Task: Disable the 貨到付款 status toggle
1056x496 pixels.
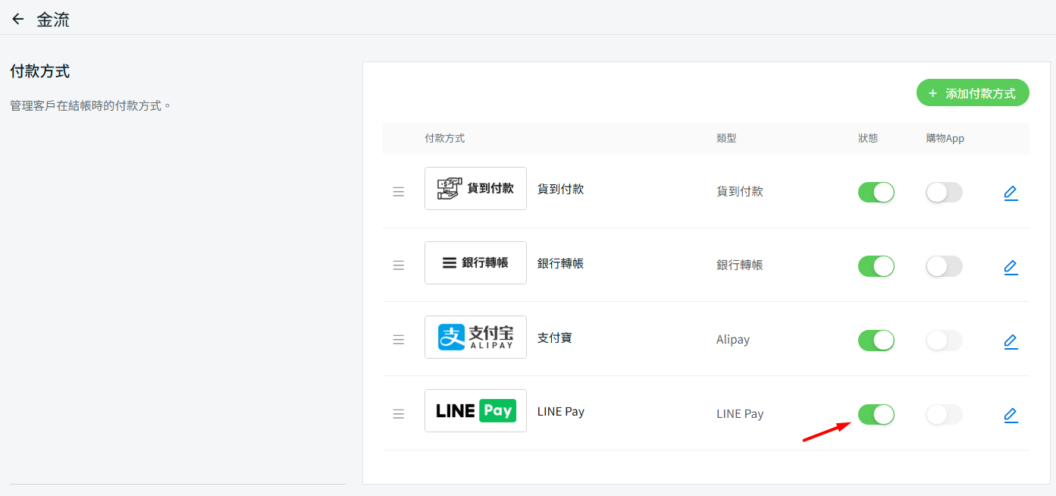Action: [x=876, y=192]
